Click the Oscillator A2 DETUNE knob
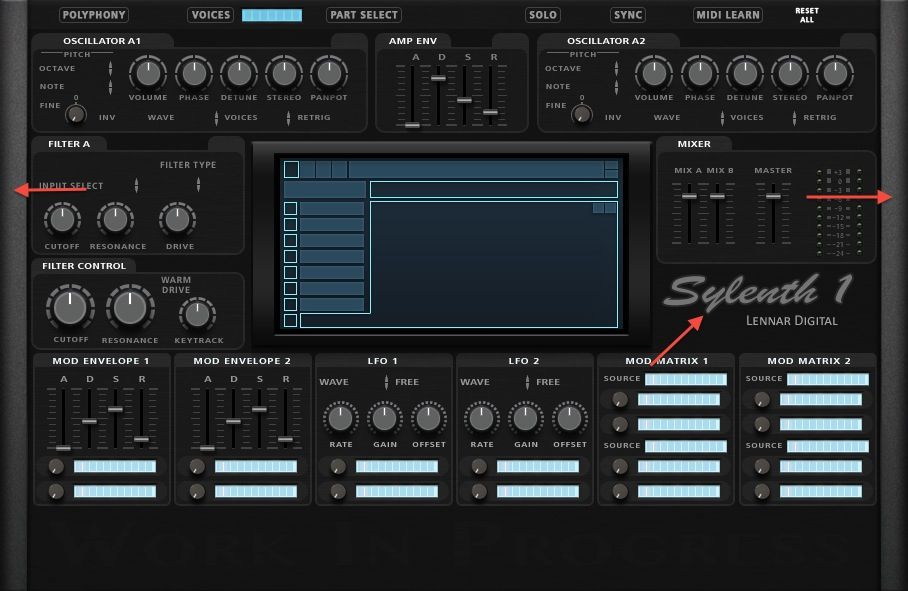Screen dimensions: 908x591 (x=745, y=73)
